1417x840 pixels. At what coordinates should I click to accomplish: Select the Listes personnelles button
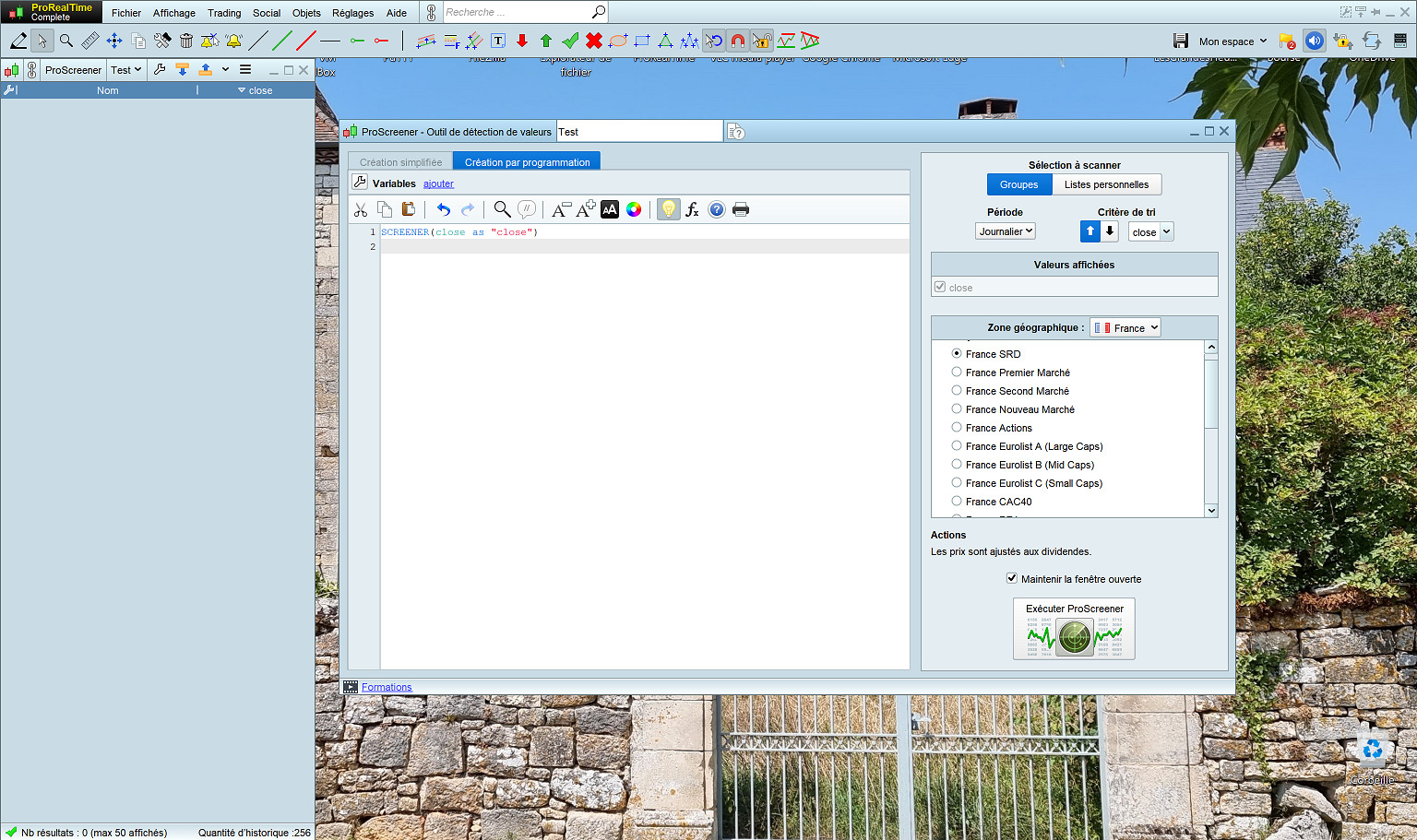coord(1107,184)
